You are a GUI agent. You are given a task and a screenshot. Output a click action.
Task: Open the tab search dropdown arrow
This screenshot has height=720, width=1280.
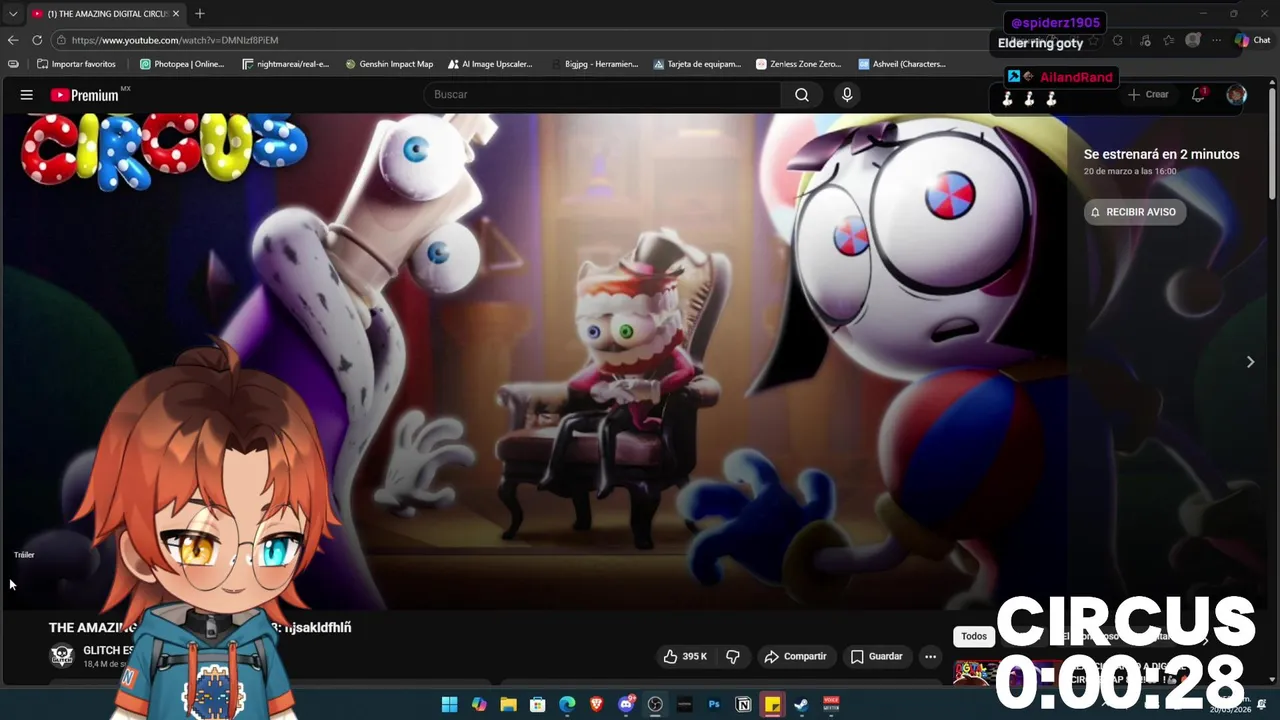(x=13, y=14)
